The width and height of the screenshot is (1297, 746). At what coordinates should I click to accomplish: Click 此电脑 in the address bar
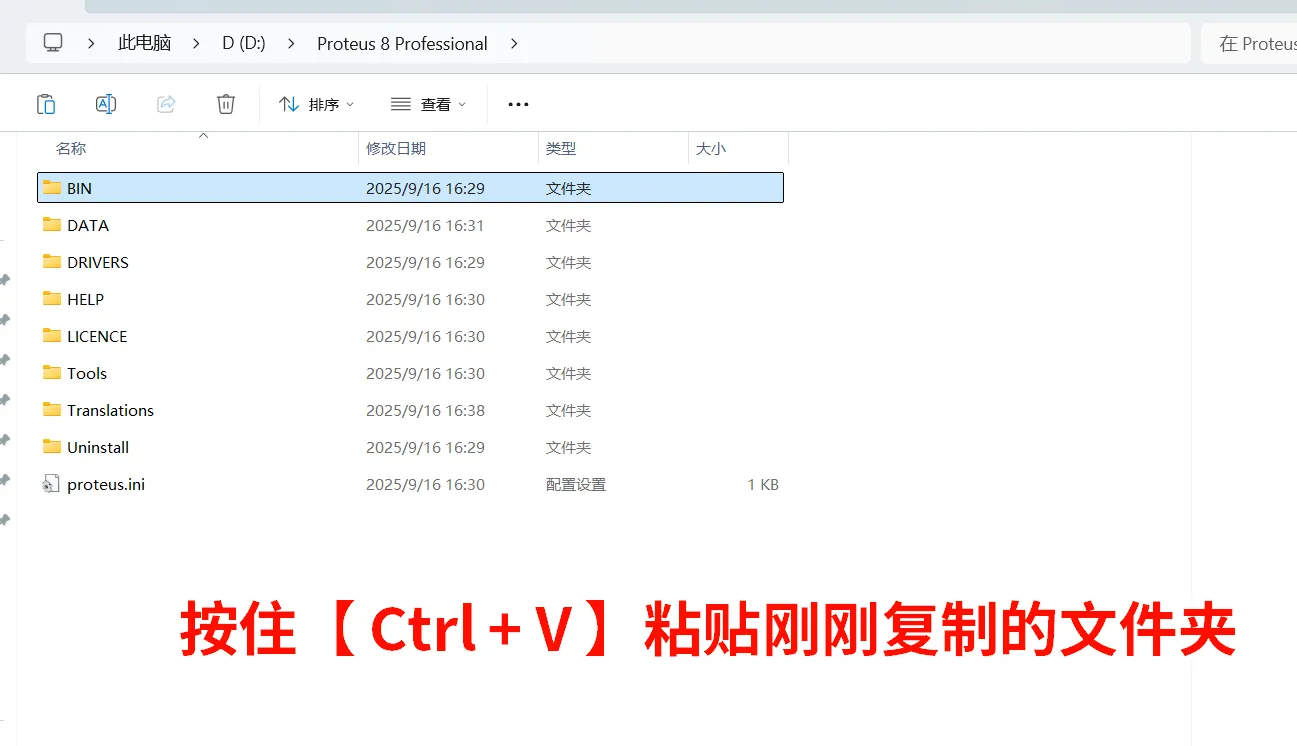point(144,43)
